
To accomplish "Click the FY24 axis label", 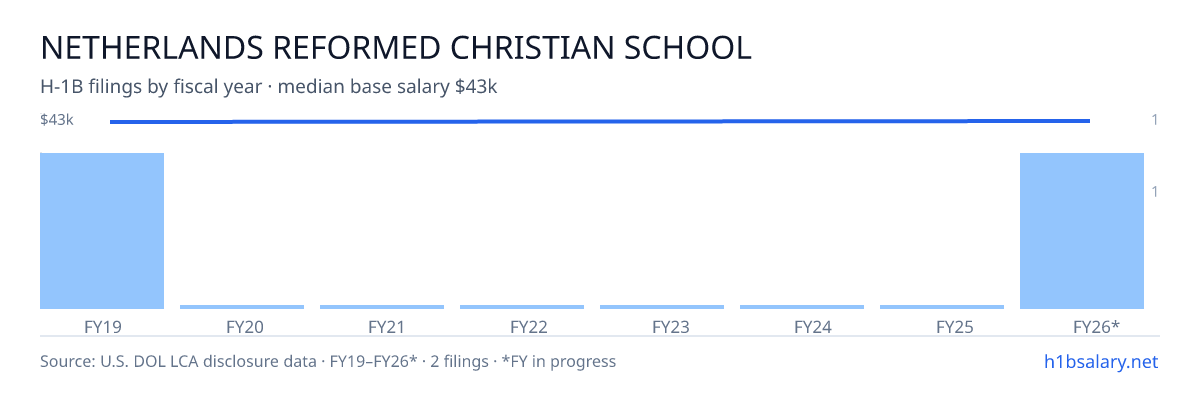I will point(812,326).
